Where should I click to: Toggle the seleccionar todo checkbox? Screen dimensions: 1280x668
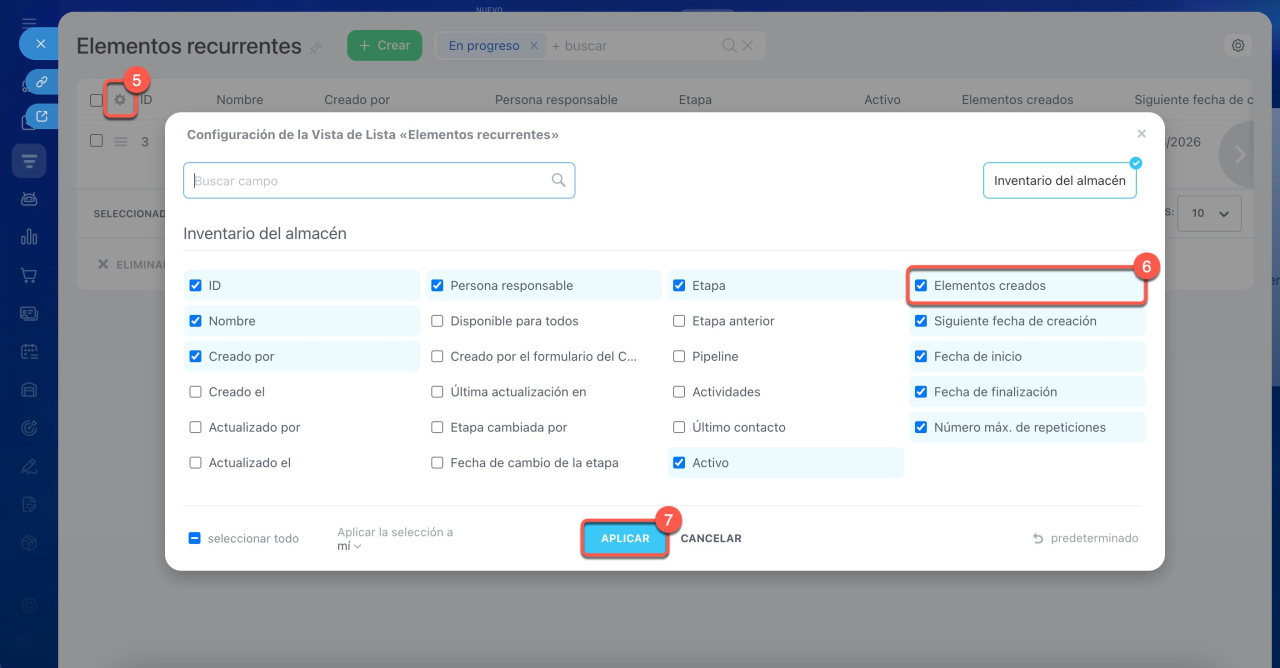195,539
